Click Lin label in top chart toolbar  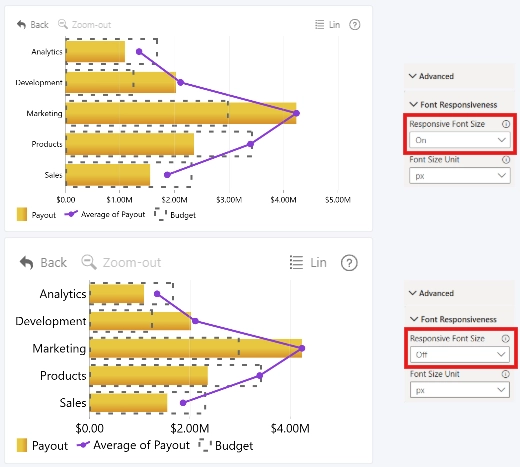pyautogui.click(x=334, y=25)
